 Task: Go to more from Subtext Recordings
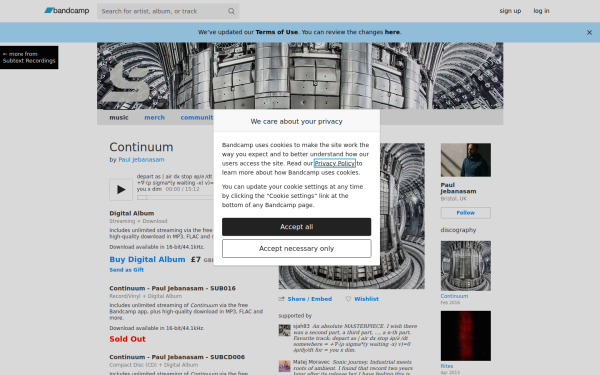29,57
